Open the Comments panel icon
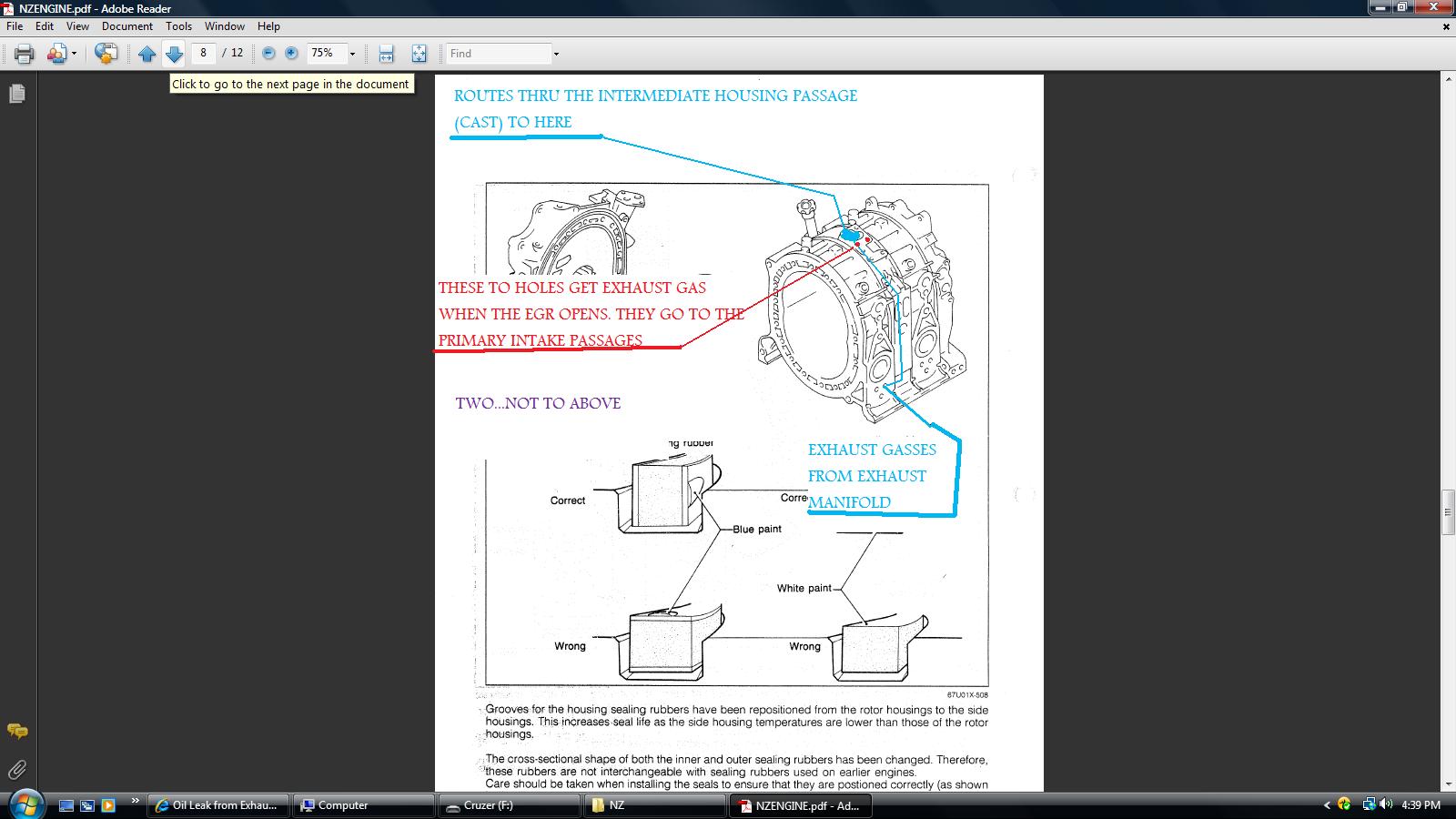Viewport: 1456px width, 819px height. (x=16, y=731)
